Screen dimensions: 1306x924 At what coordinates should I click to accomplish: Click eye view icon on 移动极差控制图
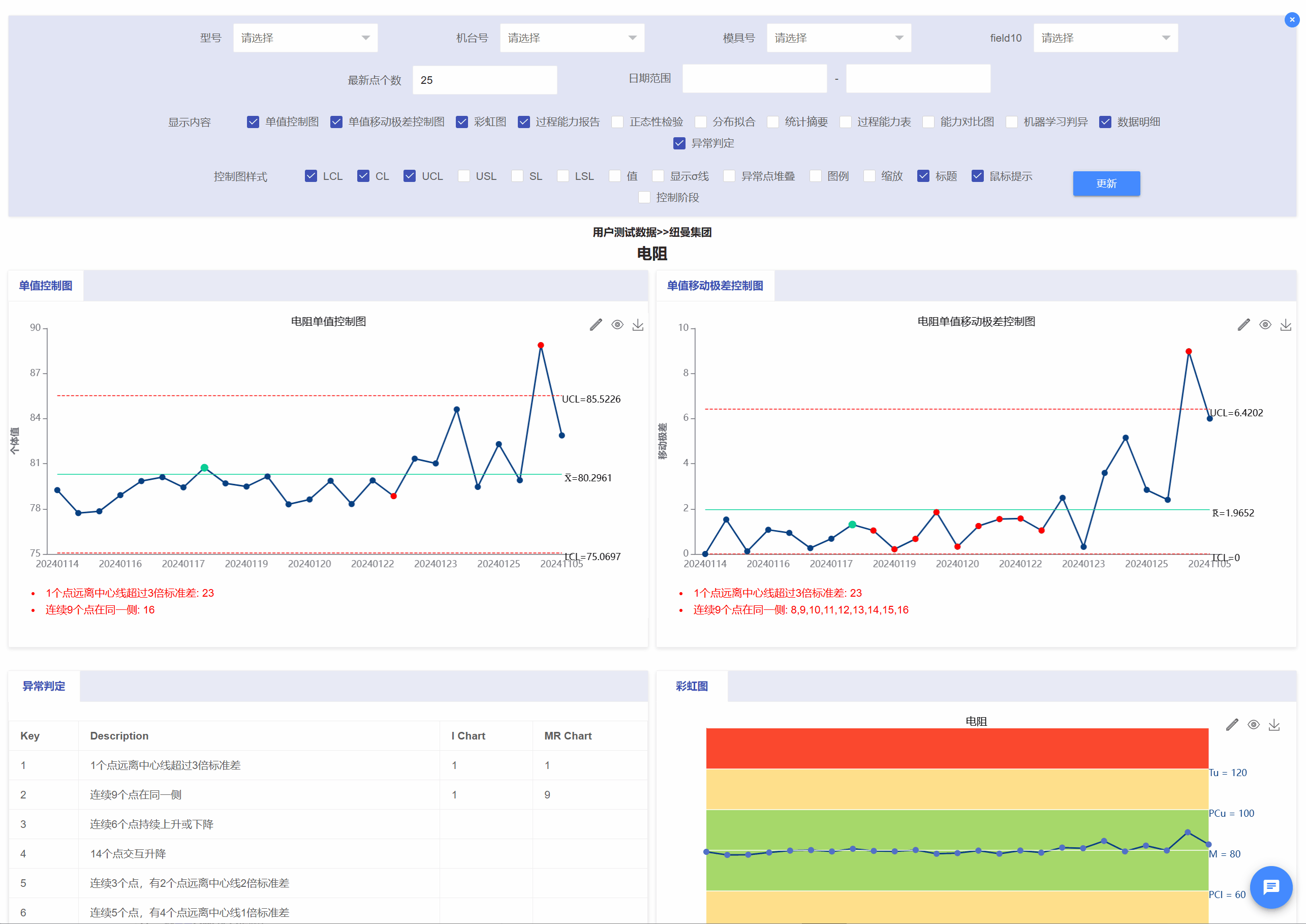click(1265, 325)
